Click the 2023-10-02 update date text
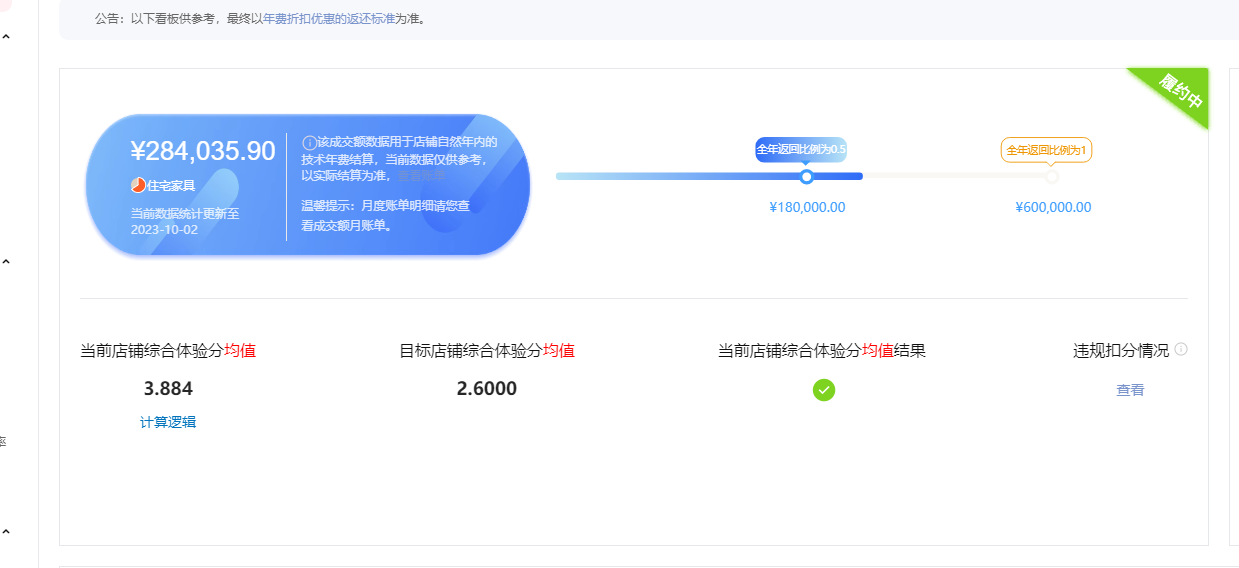 click(164, 229)
